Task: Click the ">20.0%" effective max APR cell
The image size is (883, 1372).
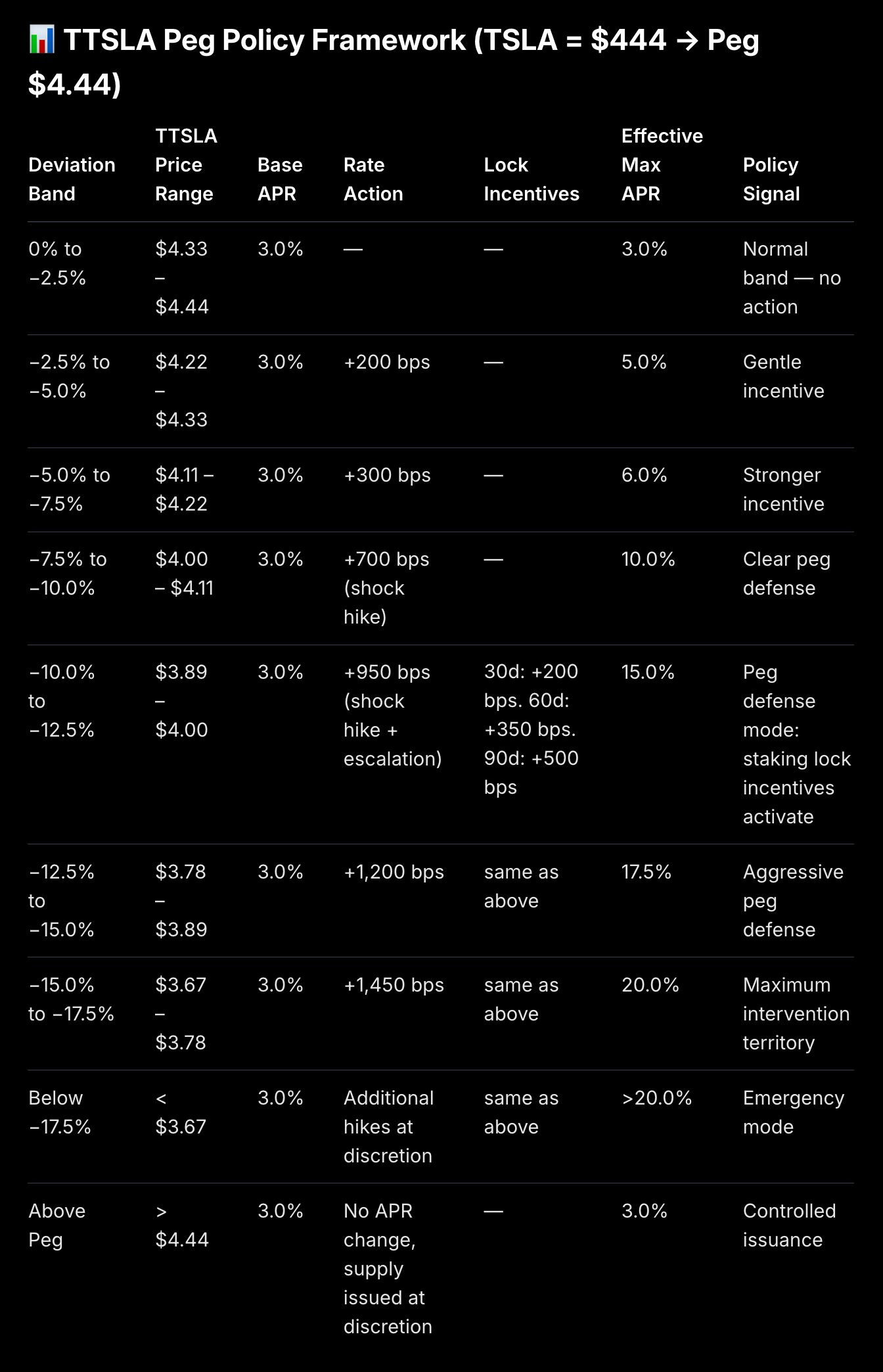Action: pyautogui.click(x=656, y=1098)
